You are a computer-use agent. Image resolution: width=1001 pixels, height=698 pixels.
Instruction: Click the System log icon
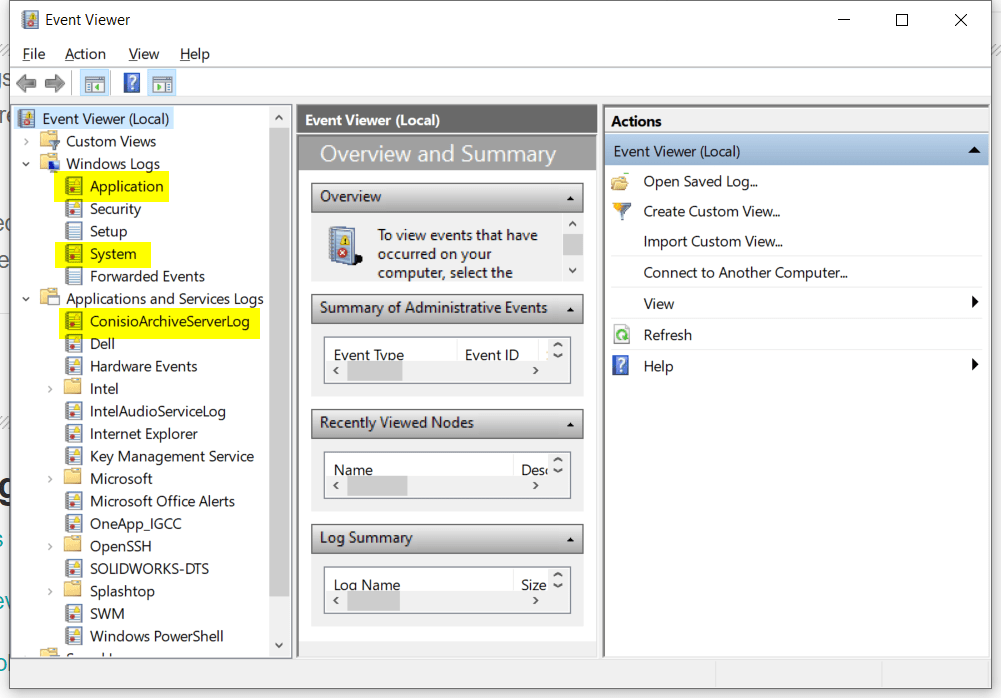click(x=74, y=254)
